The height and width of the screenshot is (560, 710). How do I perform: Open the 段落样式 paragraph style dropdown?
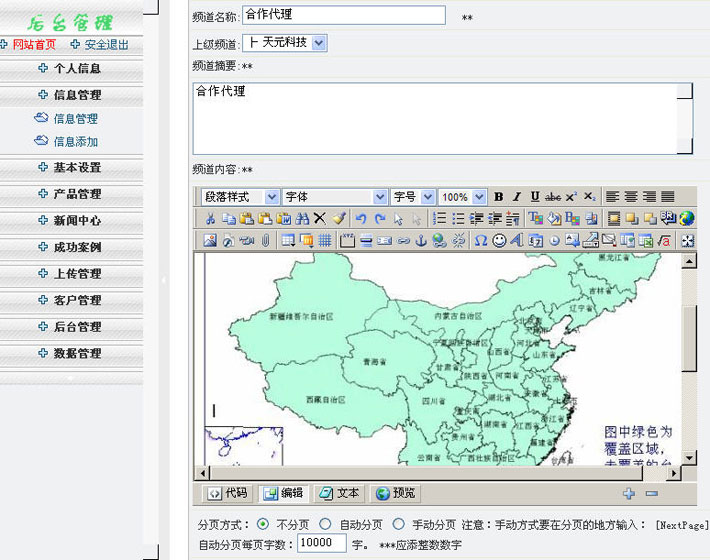(x=240, y=197)
